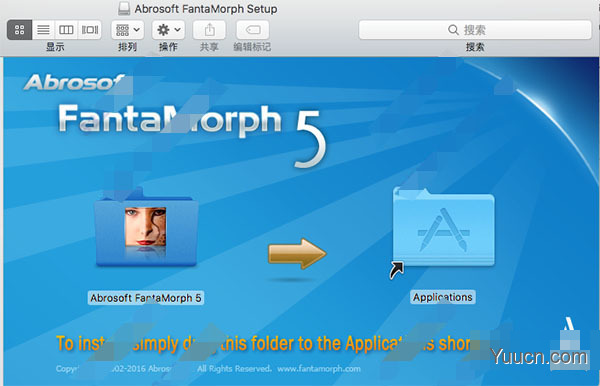Select the Abrosoft FantaMorph 5 folder icon
The image size is (600, 386).
click(146, 228)
